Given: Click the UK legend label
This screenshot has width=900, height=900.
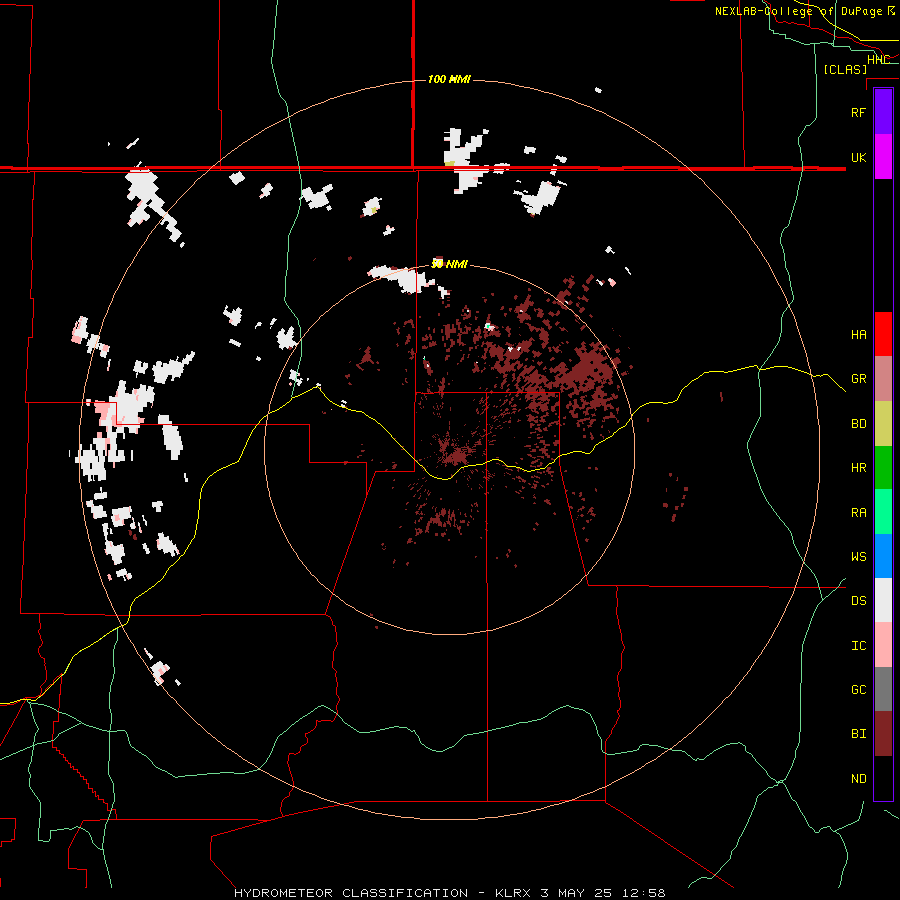Looking at the screenshot, I should tap(858, 157).
